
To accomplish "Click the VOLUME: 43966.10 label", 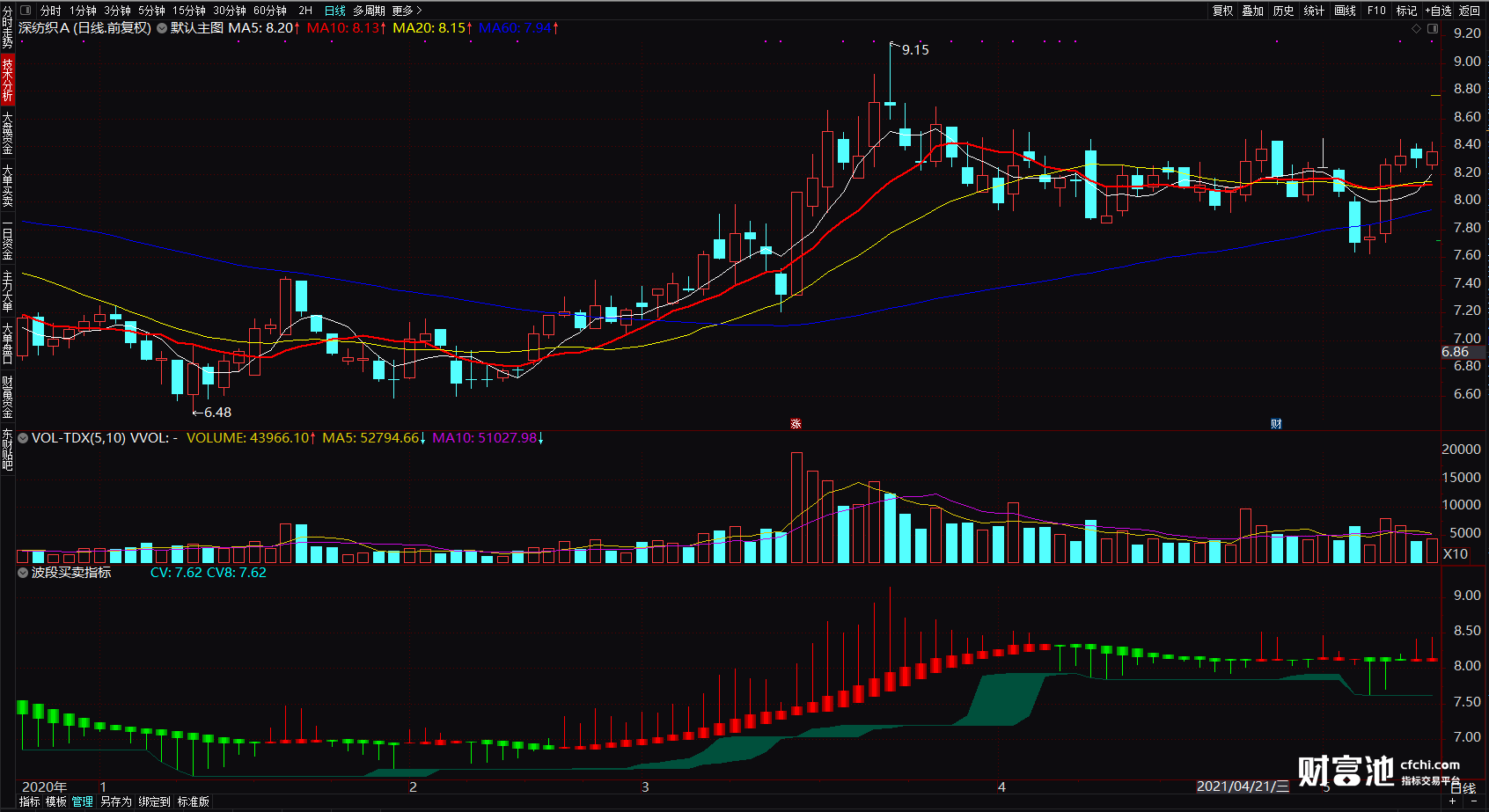I will tap(251, 438).
